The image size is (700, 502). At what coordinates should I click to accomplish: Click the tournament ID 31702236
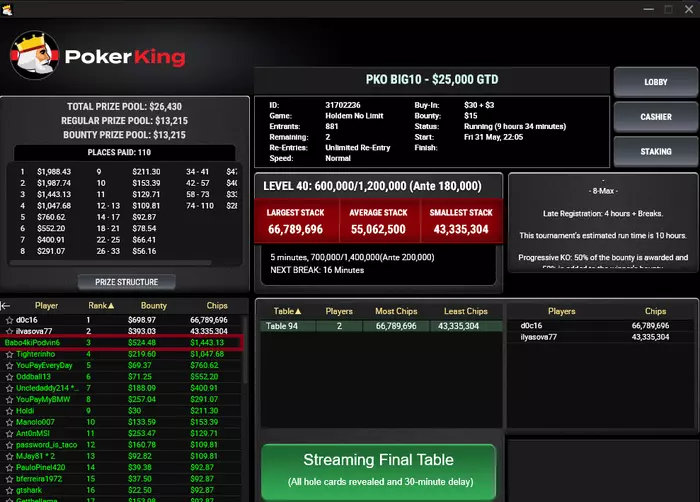pyautogui.click(x=342, y=105)
